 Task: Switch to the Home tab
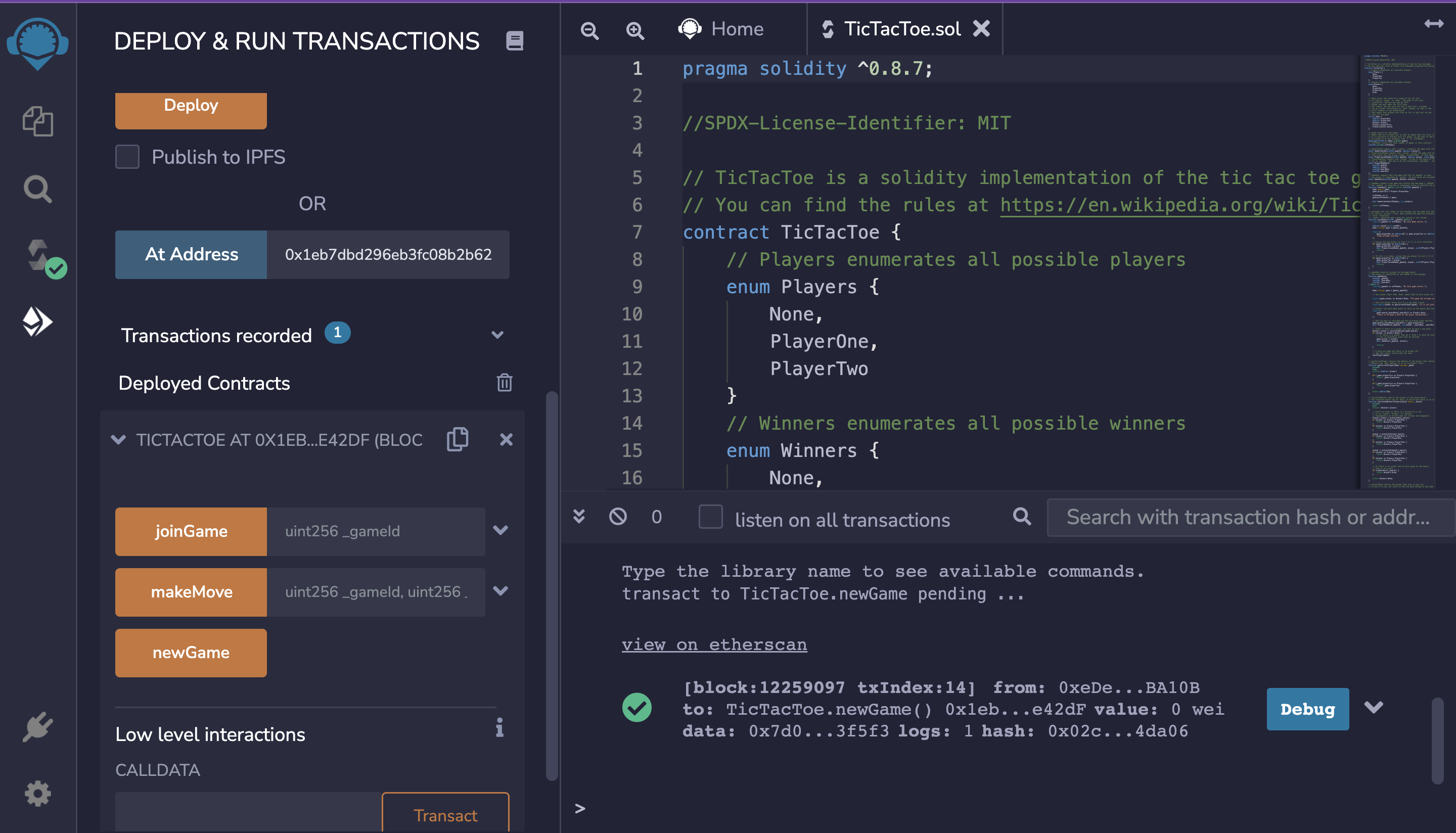[x=721, y=29]
